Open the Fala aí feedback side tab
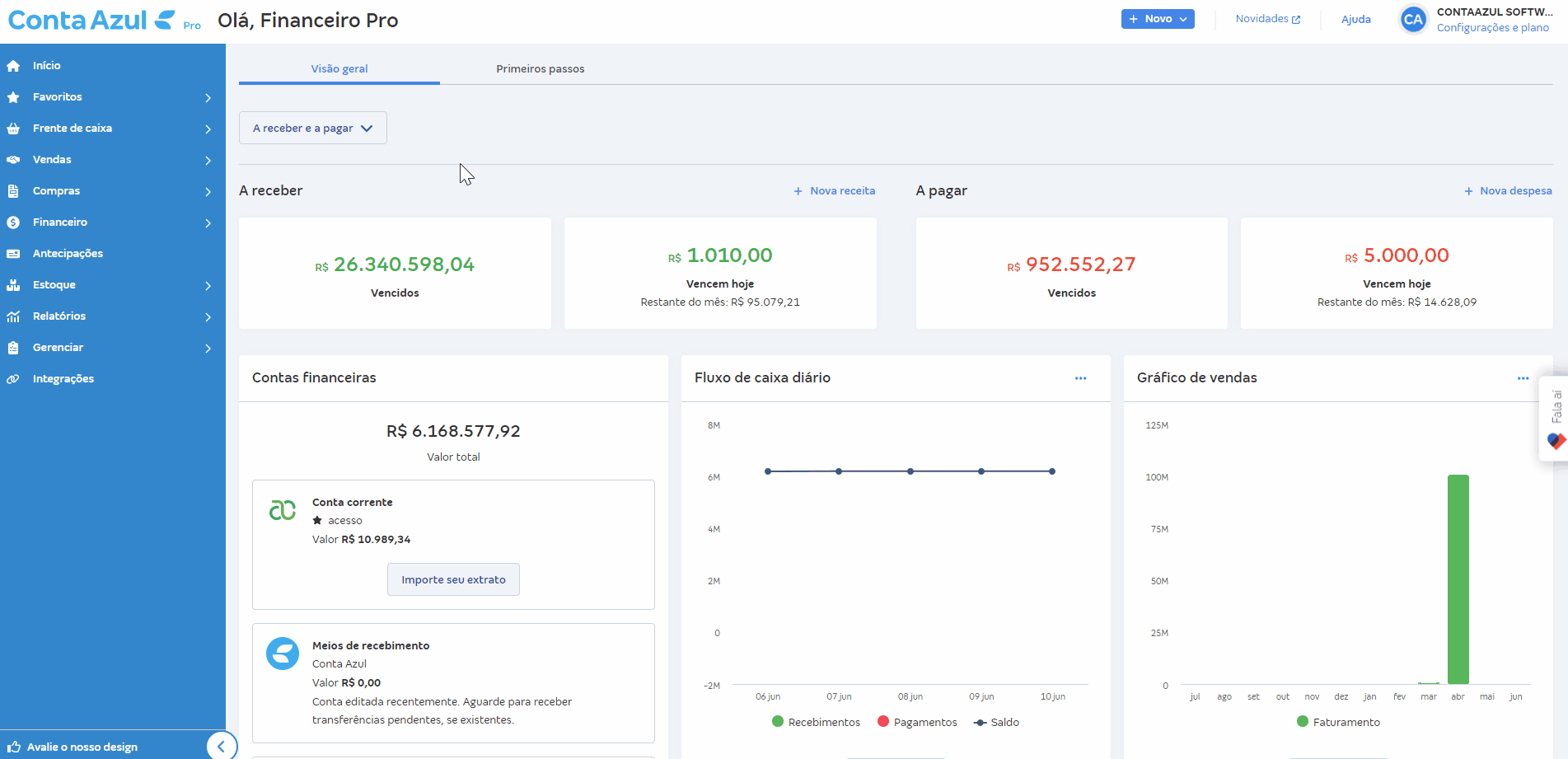This screenshot has height=759, width=1568. coord(1555,419)
